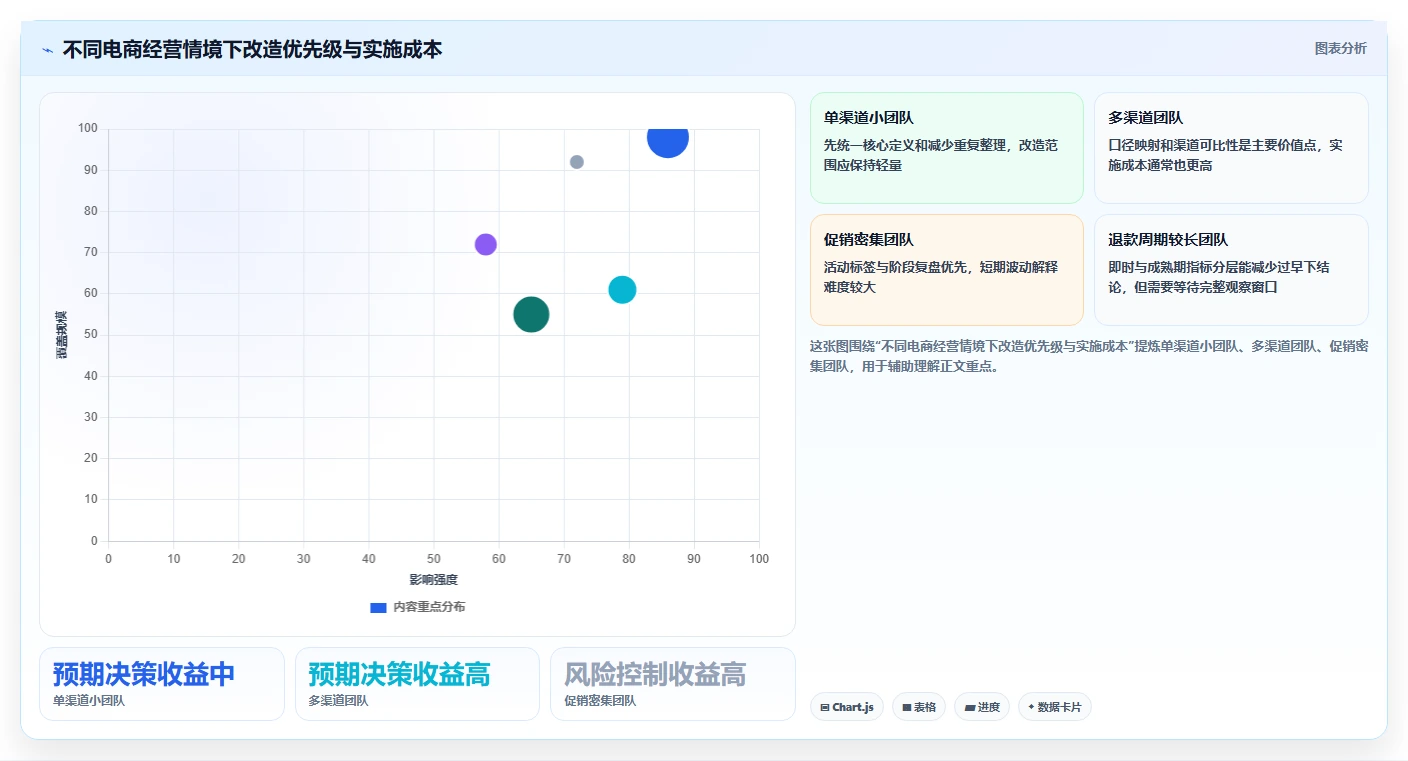Click the 覆盖程度 y-axis label

coord(62,335)
